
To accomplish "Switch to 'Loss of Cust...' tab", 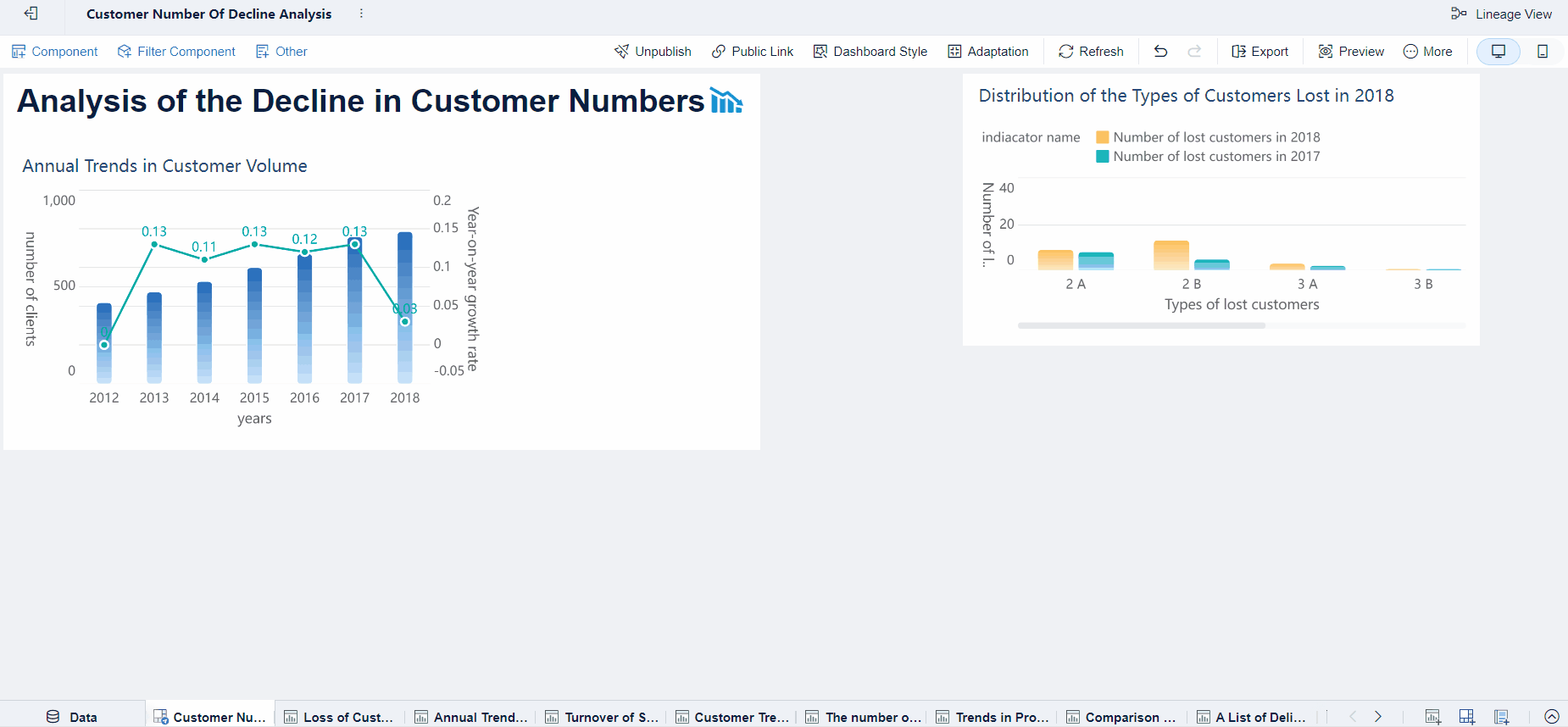I will pyautogui.click(x=339, y=717).
